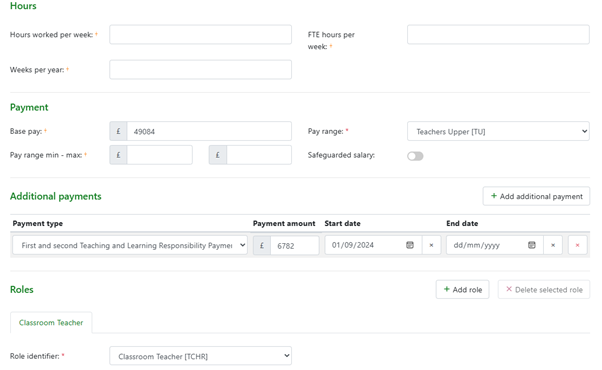This screenshot has width=602, height=370.
Task: Delete the additional payment row with the red x
Action: pyautogui.click(x=577, y=245)
